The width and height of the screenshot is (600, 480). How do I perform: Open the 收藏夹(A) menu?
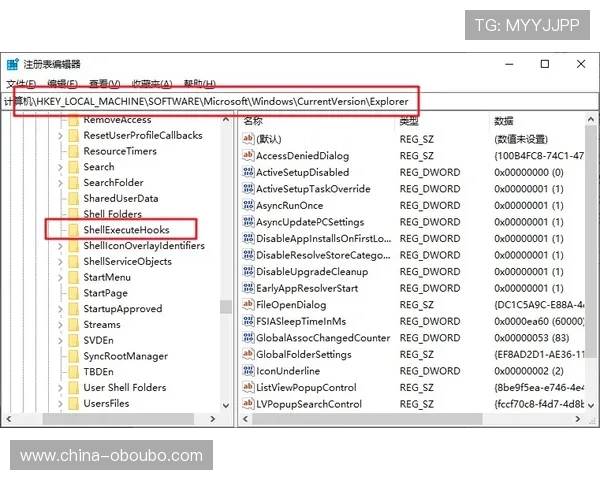[152, 84]
